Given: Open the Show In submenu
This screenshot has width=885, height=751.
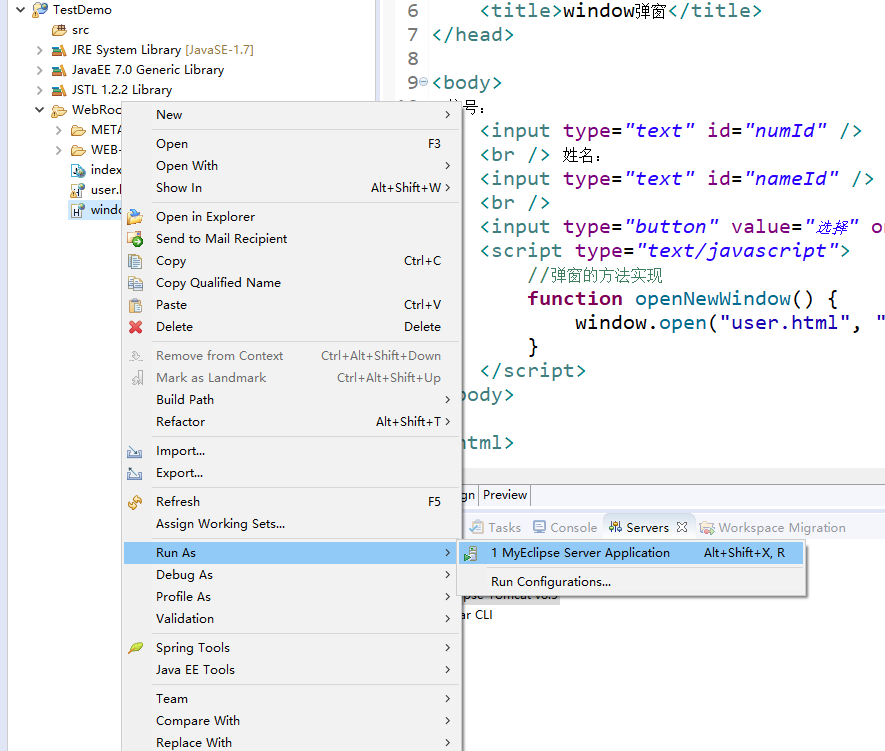Looking at the screenshot, I should (x=291, y=188).
